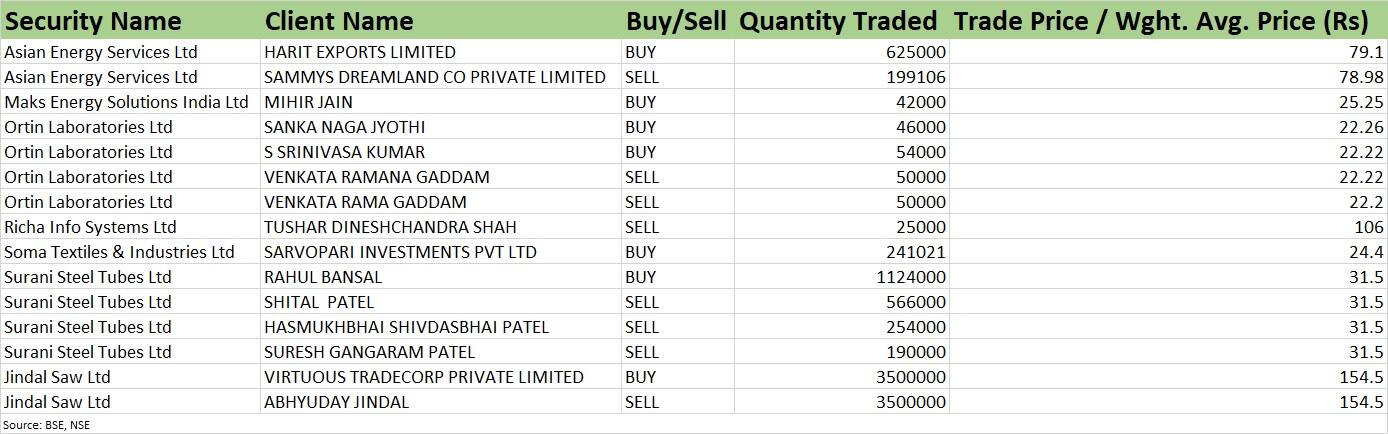Select the SANKA NAGA JYOTHI cell

pos(440,127)
